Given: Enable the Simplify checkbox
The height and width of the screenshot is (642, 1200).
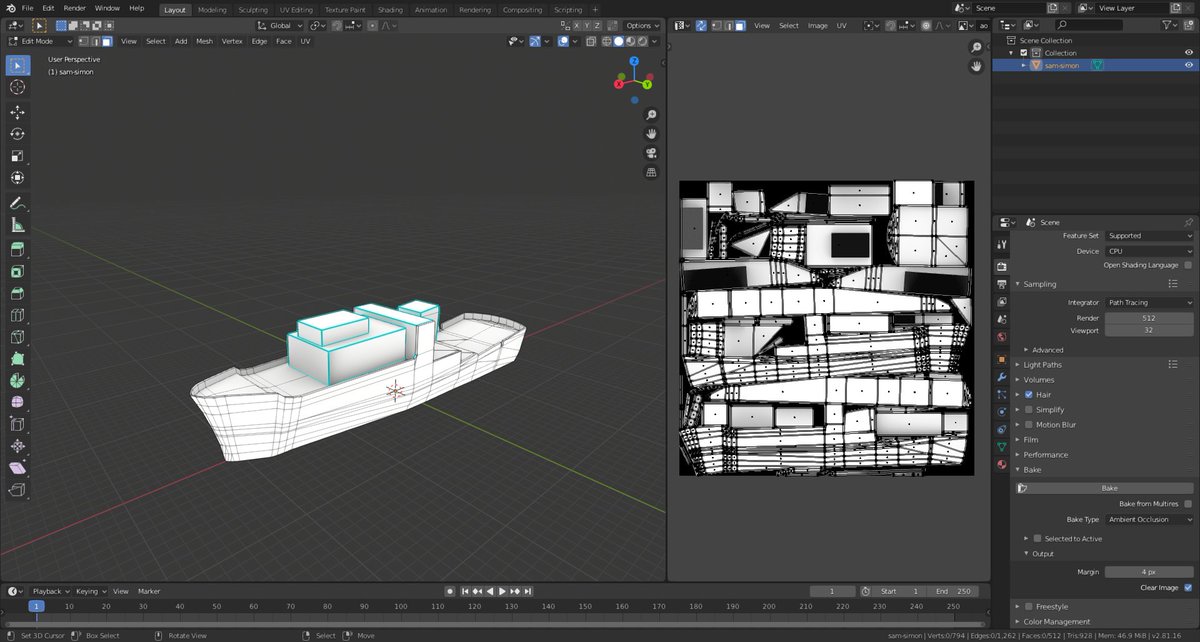Looking at the screenshot, I should tap(1029, 410).
